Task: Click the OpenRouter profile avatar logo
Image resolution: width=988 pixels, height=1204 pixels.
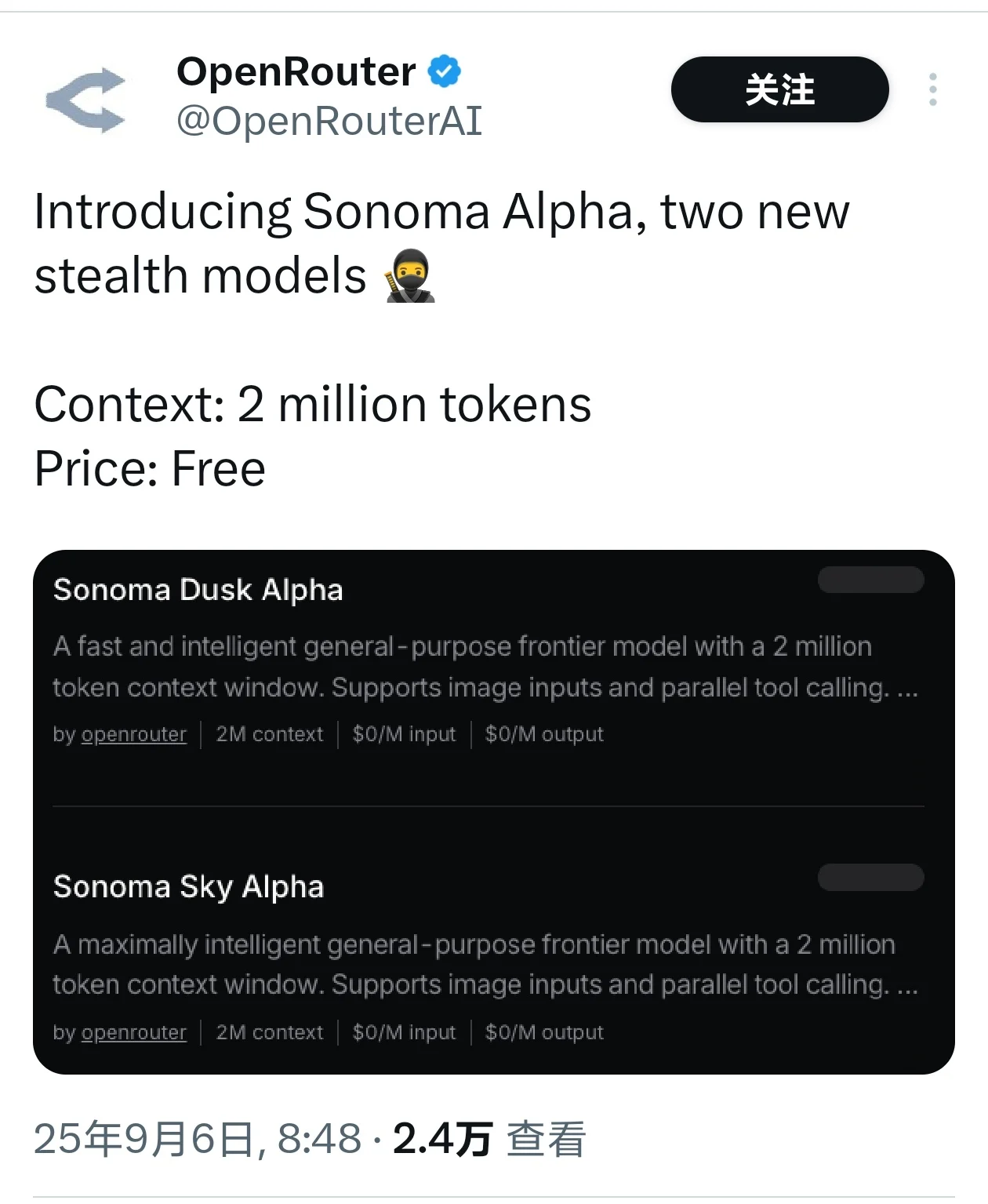Action: click(86, 100)
